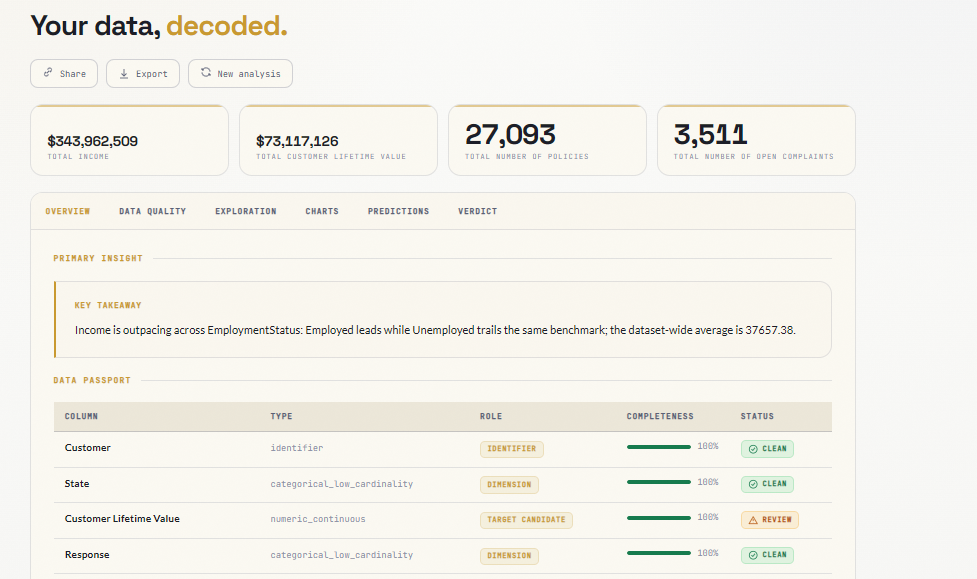The width and height of the screenshot is (977, 579).
Task: Click the Customer Lifetime Value completeness bar
Action: point(659,518)
